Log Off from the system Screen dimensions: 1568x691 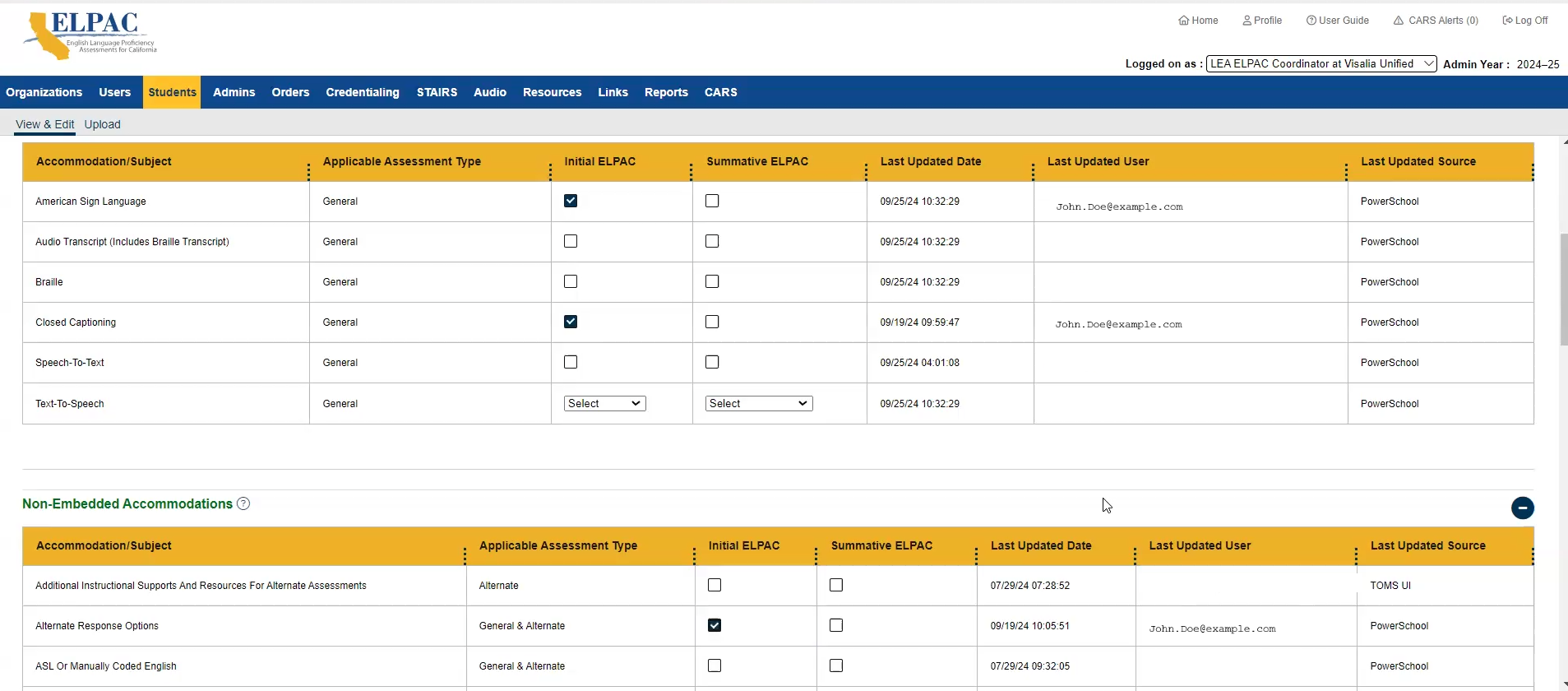1524,21
